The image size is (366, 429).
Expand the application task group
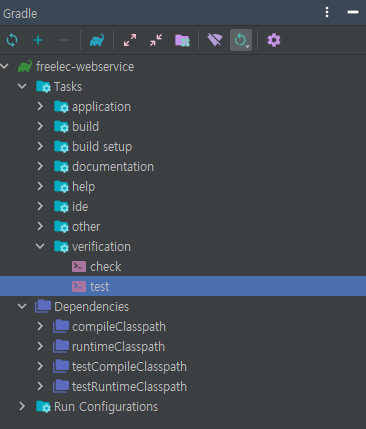[40, 106]
